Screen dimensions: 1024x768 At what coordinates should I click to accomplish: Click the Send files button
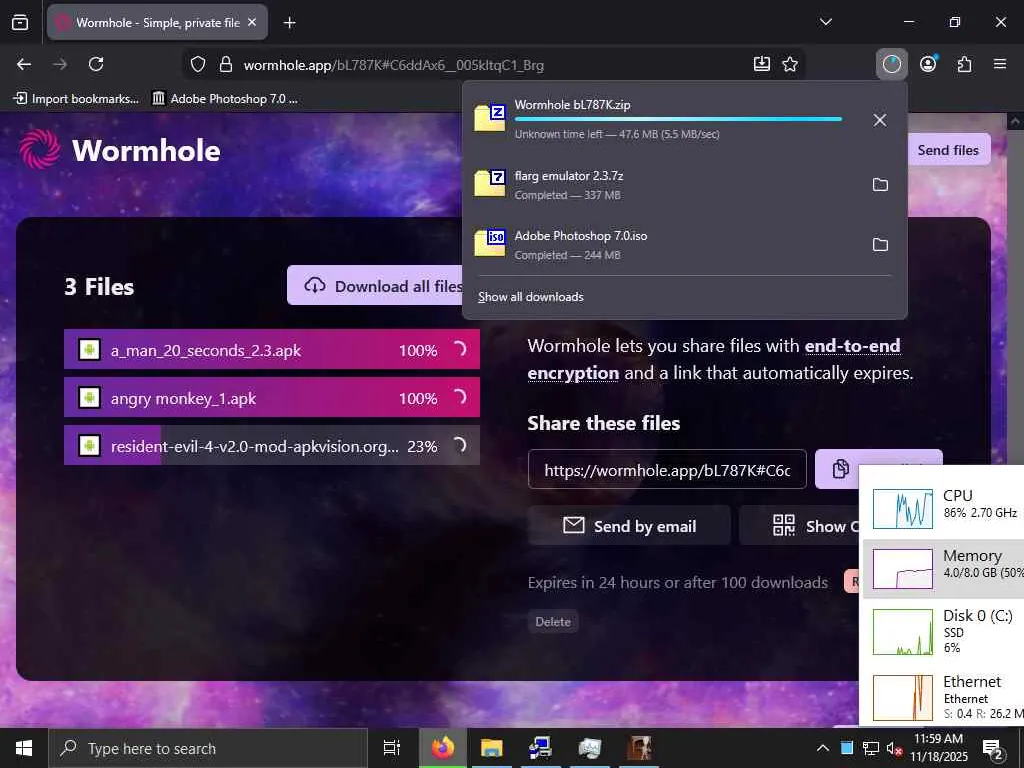(x=948, y=150)
